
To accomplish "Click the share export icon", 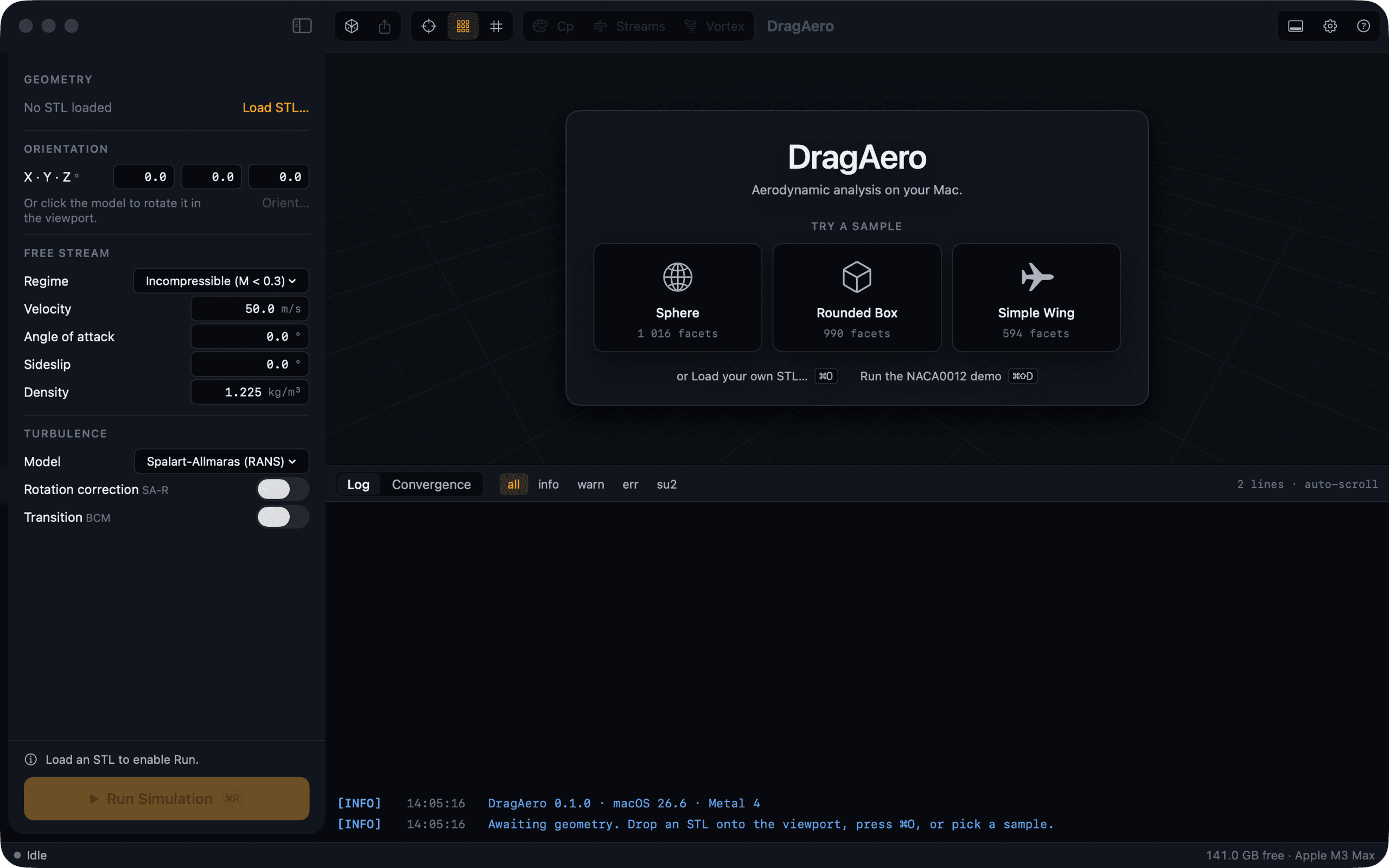I will (x=385, y=26).
